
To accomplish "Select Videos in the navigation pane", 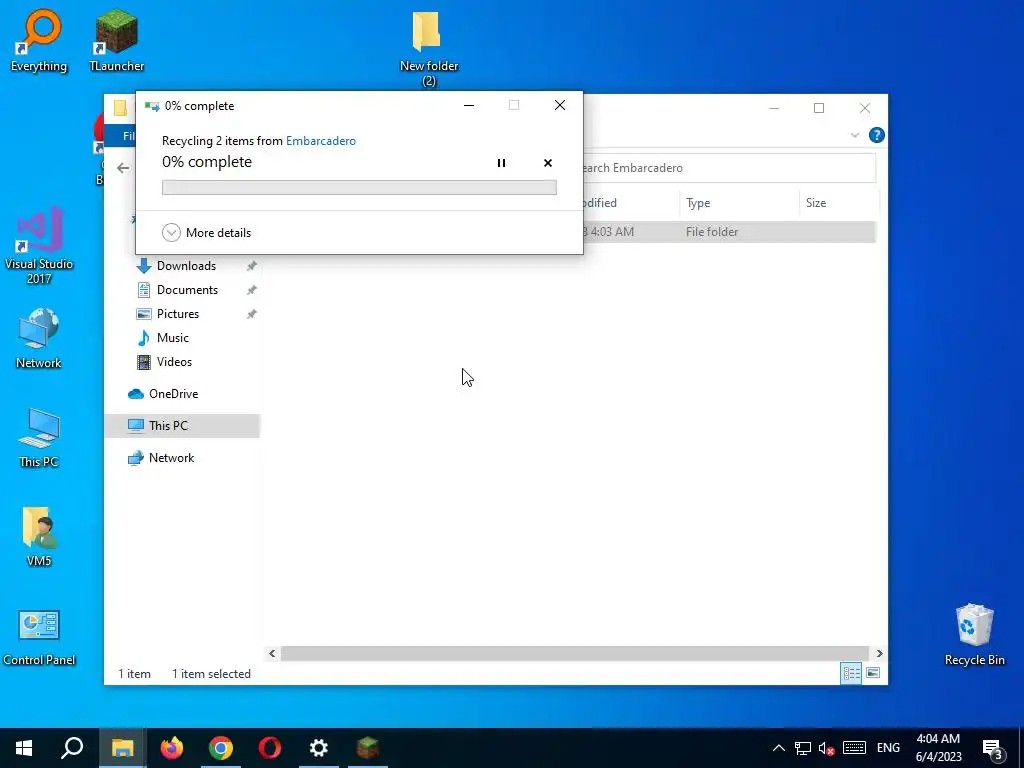I will point(174,362).
